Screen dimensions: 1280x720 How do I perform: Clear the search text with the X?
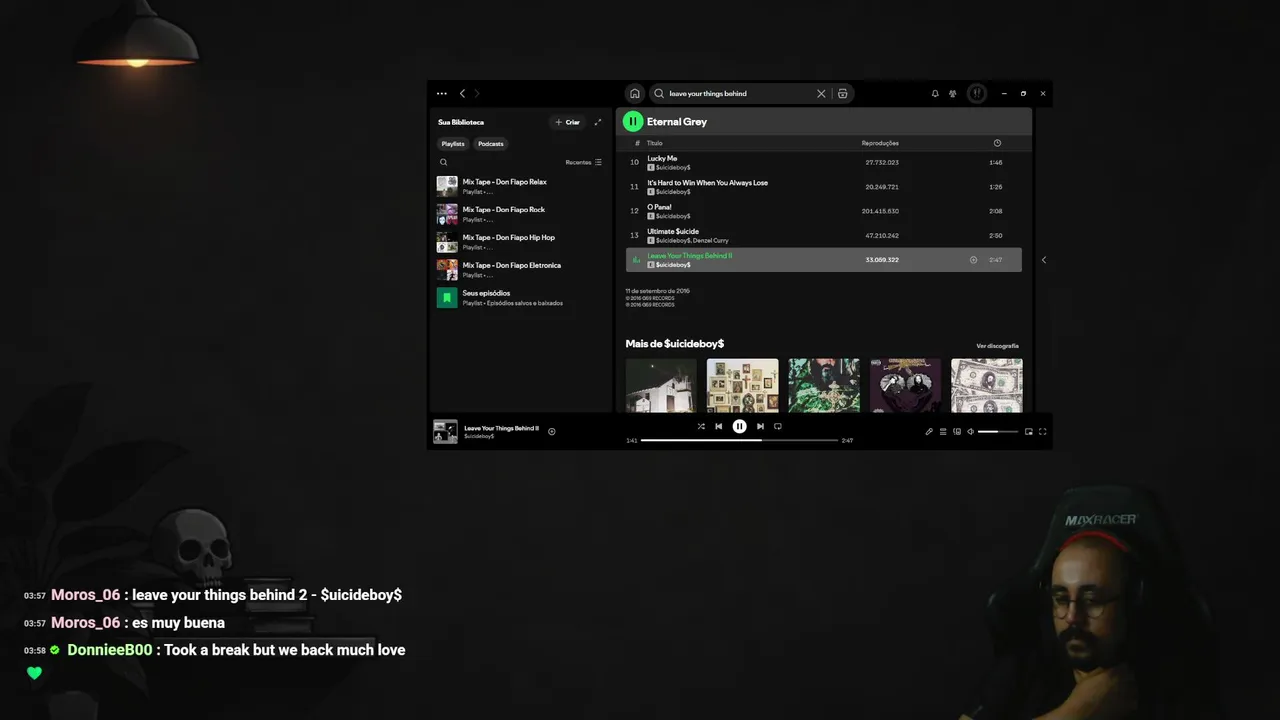822,93
